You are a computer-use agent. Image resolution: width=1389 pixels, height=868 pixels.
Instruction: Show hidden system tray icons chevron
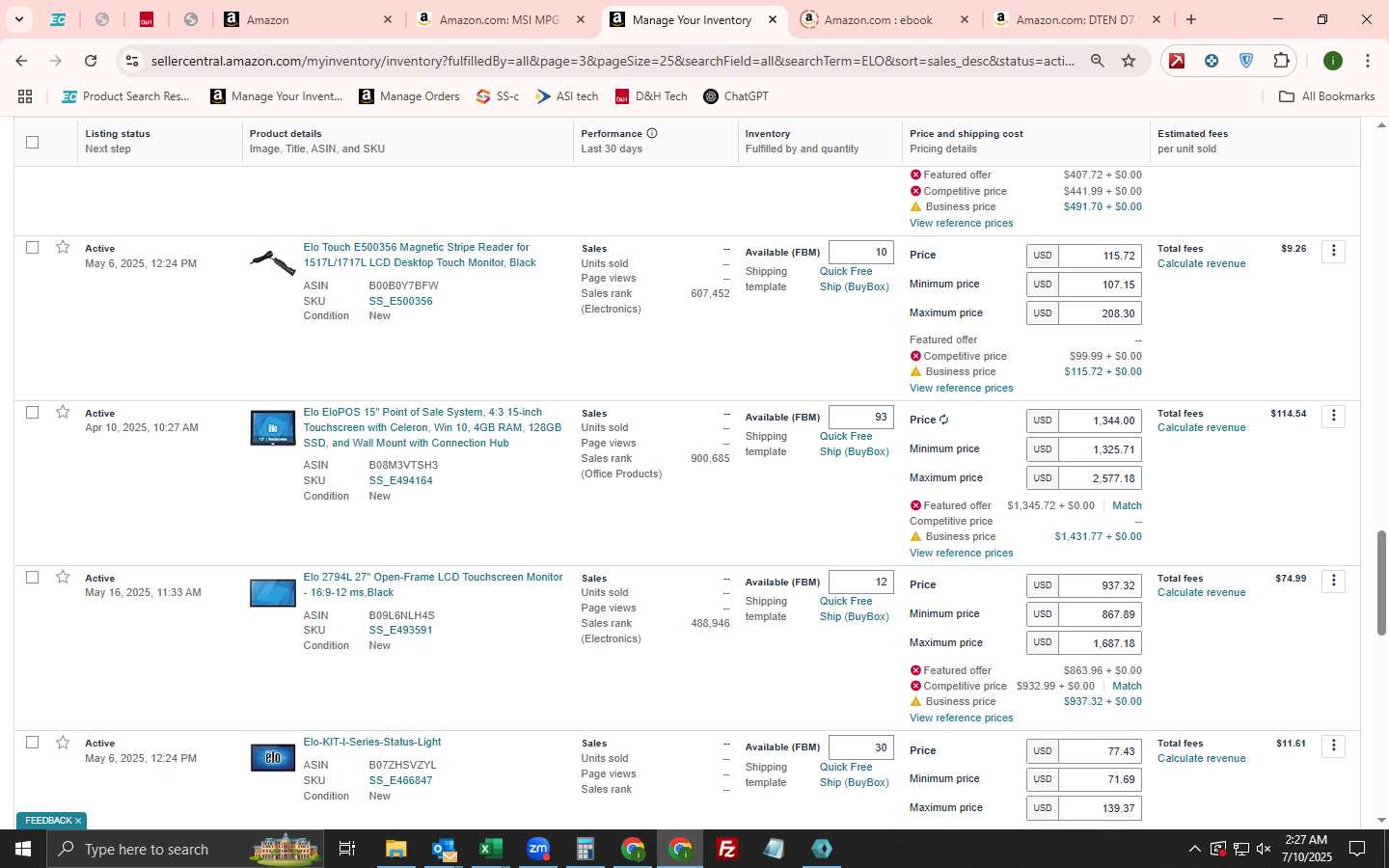[x=1194, y=849]
